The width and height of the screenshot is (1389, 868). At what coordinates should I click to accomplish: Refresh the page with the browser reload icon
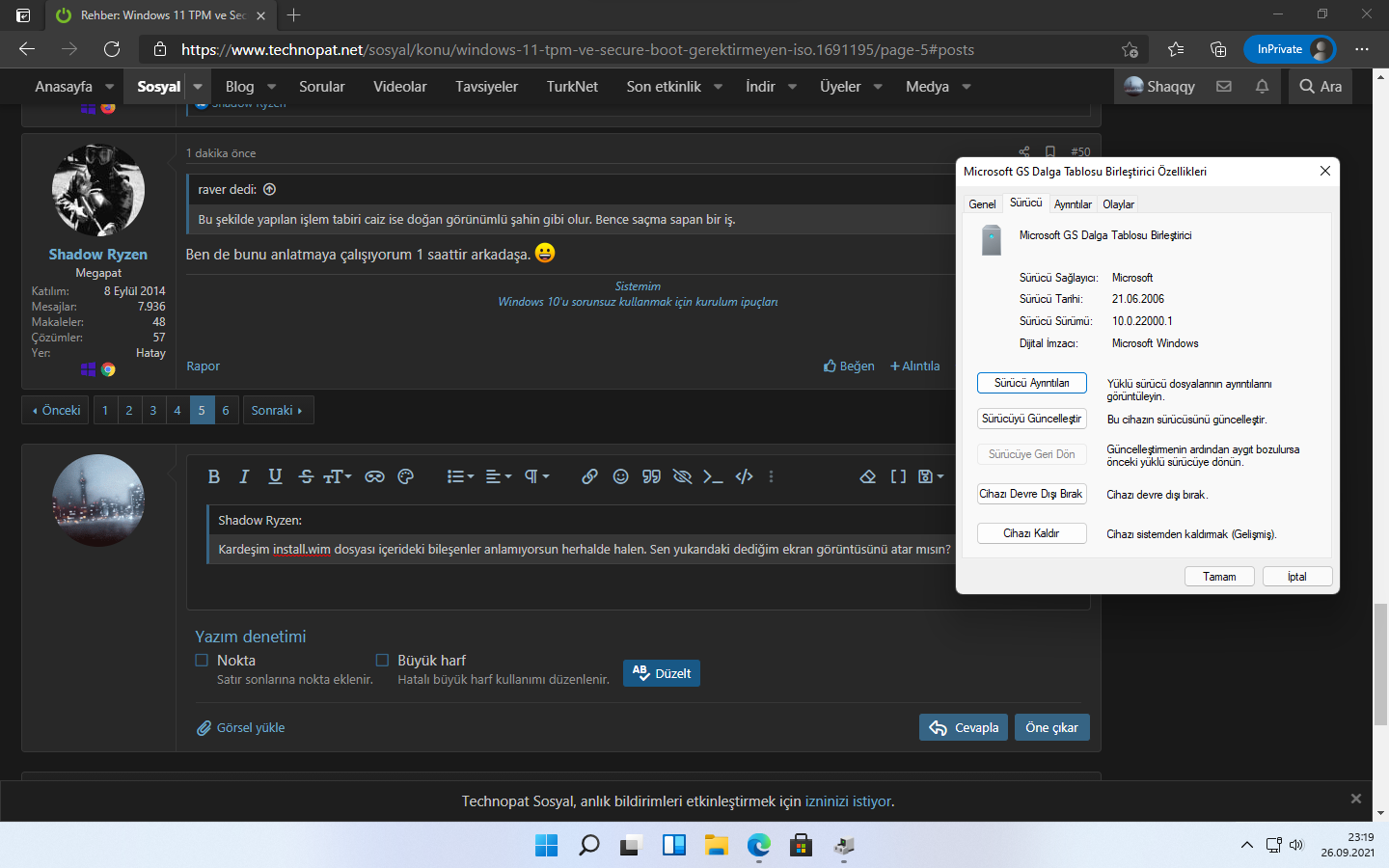112,49
